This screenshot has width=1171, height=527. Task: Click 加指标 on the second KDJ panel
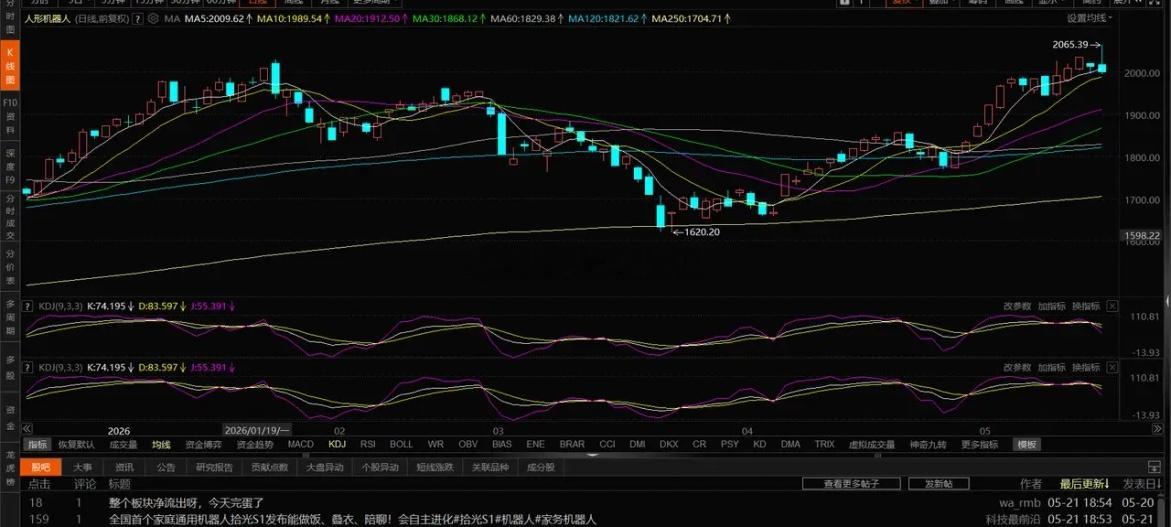tap(1052, 367)
